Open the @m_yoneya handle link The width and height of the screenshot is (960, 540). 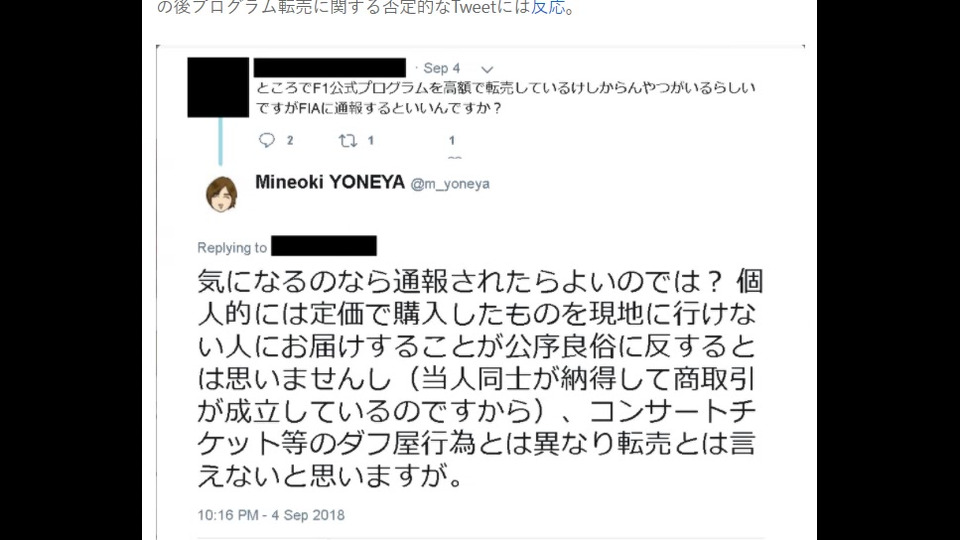(x=450, y=184)
